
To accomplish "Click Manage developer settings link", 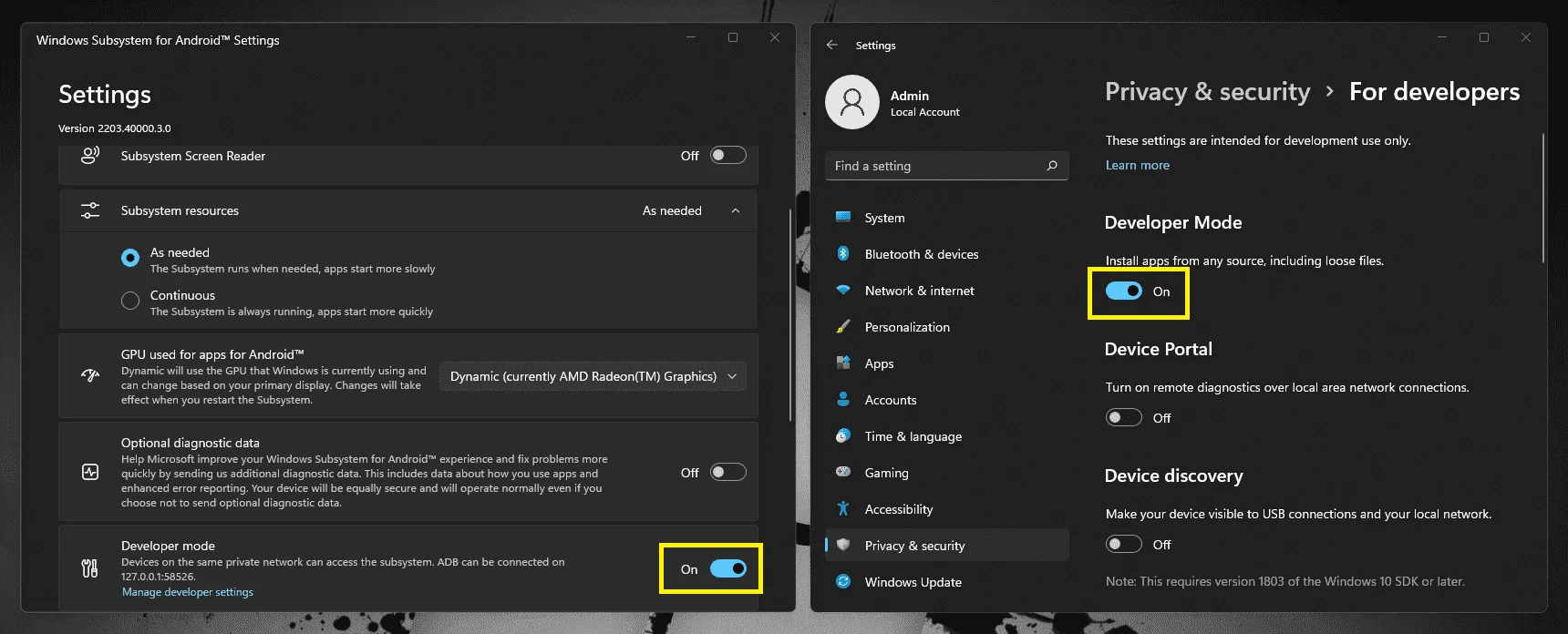I will pyautogui.click(x=188, y=592).
